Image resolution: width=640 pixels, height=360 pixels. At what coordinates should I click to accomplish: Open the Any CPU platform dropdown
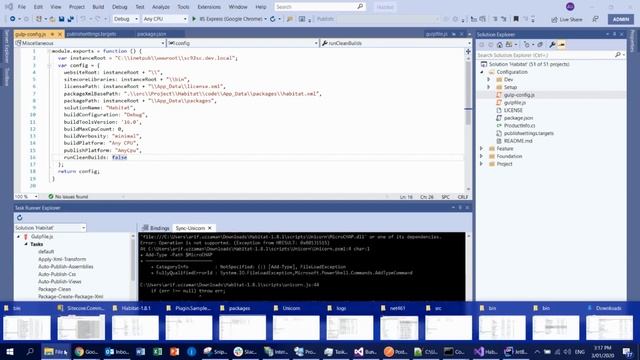pyautogui.click(x=165, y=19)
